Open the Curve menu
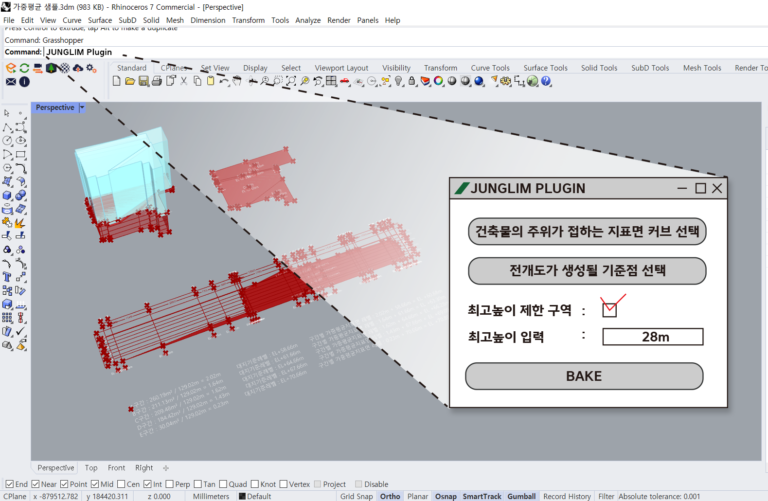This screenshot has height=501, width=768. pos(72,20)
